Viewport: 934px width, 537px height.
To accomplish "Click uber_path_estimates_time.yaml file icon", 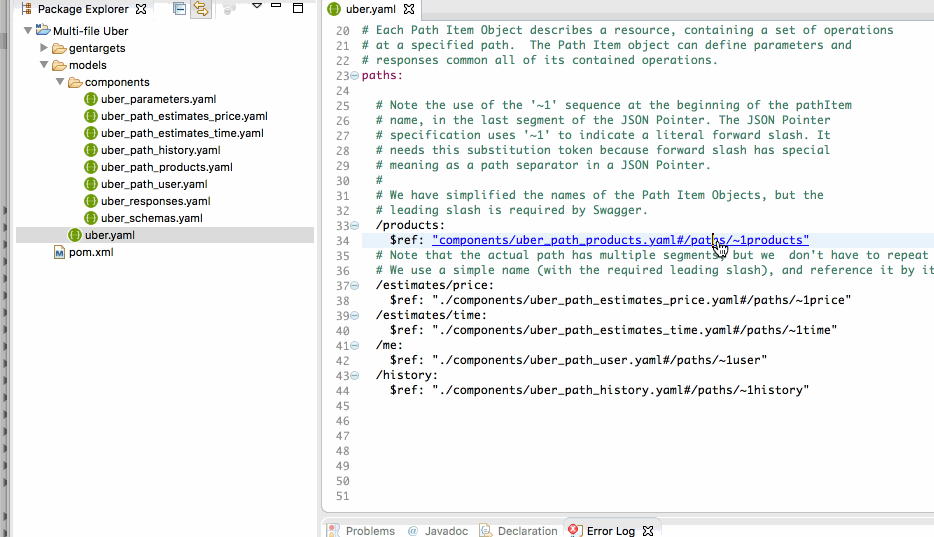I will coord(91,133).
